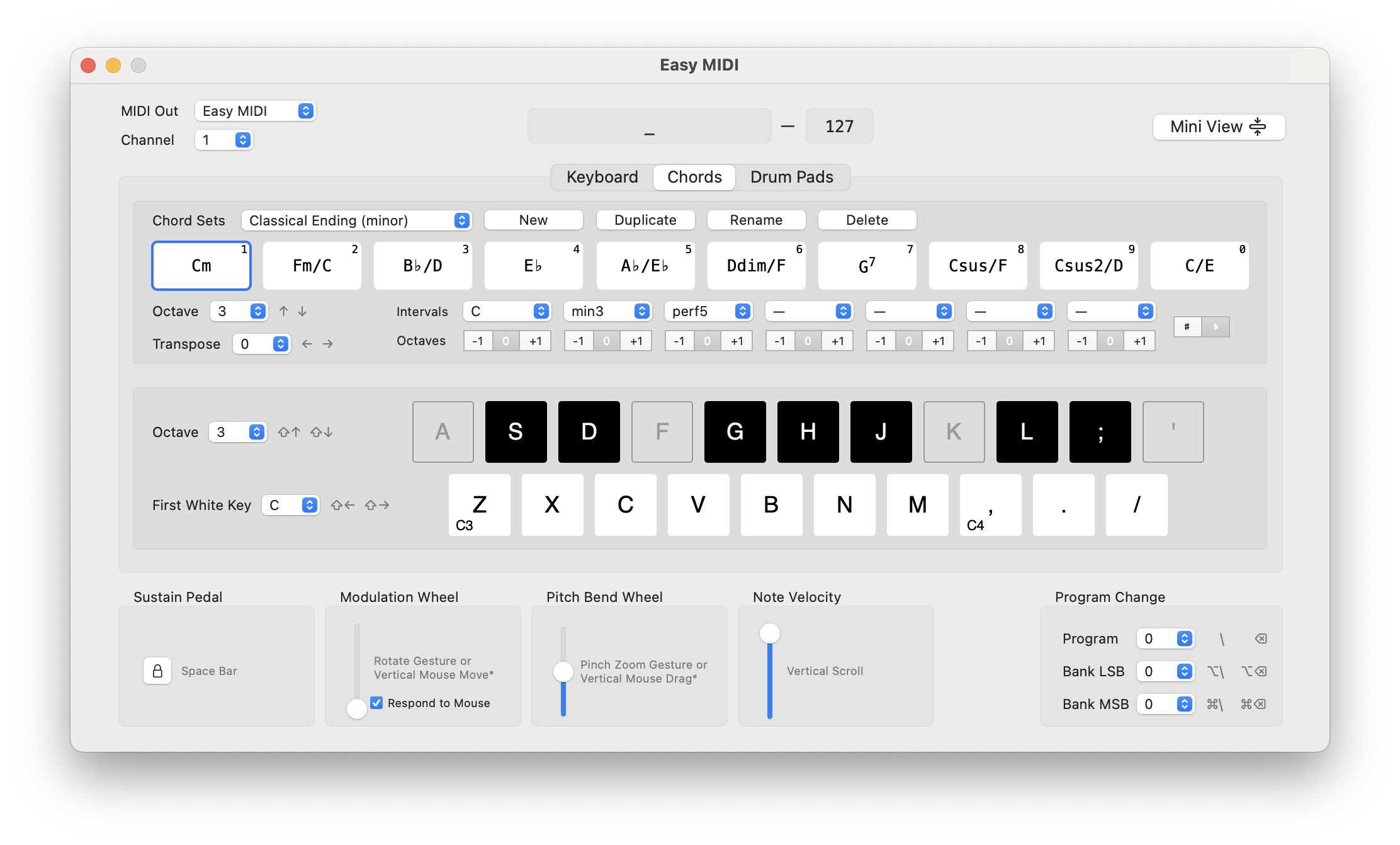The image size is (1400, 845).
Task: Toggle the Space Bar sustain pedal lock
Action: [158, 671]
